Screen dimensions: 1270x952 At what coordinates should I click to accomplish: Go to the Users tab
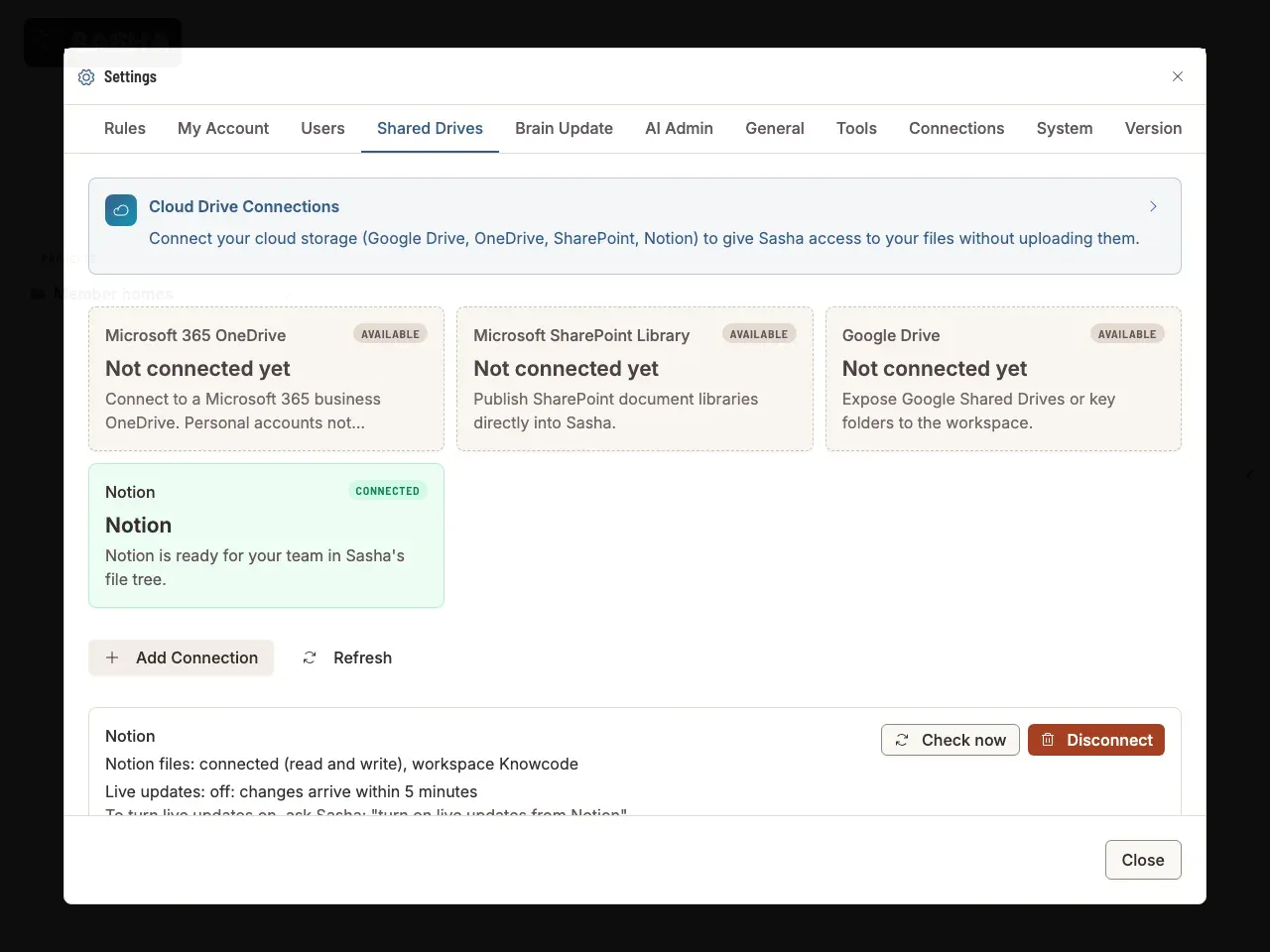322,128
